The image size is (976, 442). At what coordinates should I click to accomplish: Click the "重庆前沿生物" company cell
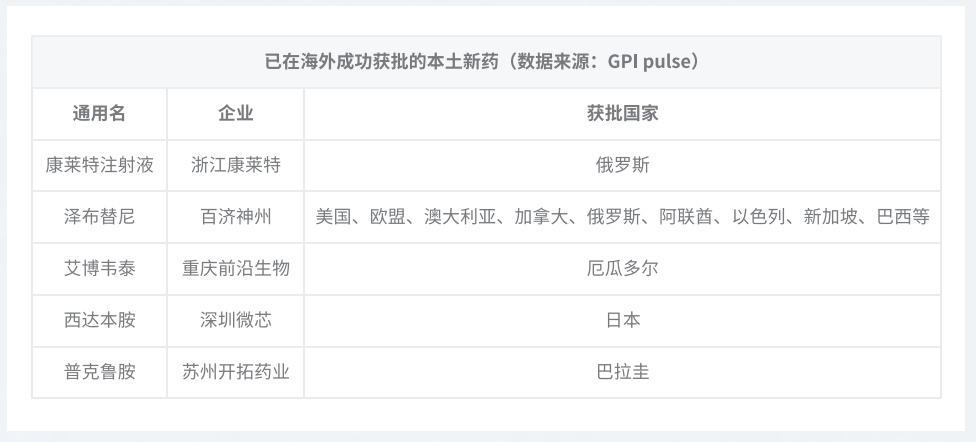[235, 269]
